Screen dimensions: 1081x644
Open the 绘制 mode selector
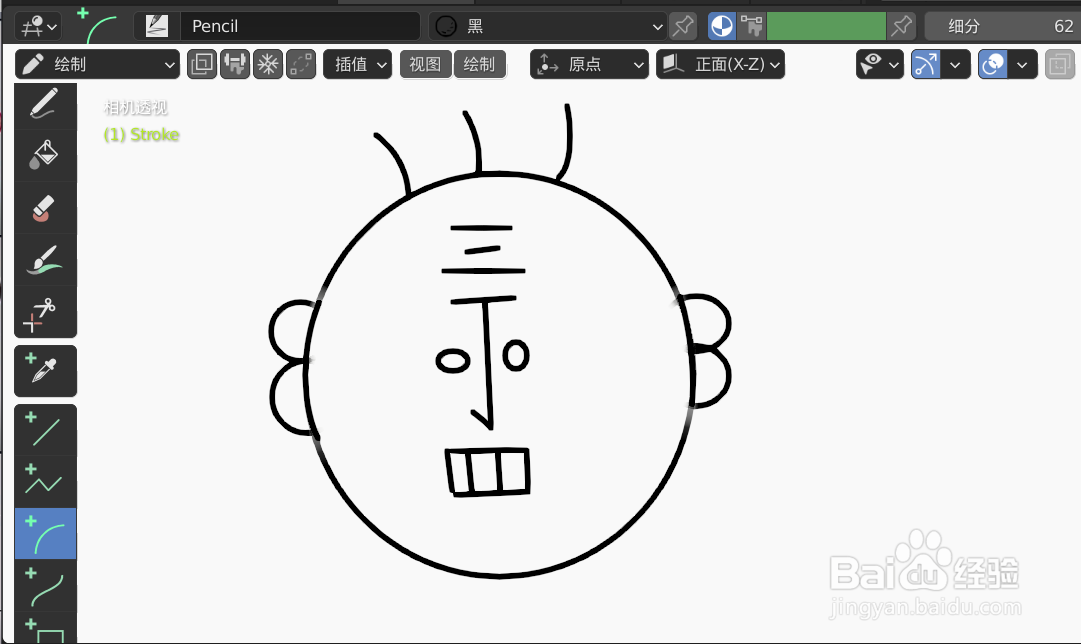[x=97, y=64]
